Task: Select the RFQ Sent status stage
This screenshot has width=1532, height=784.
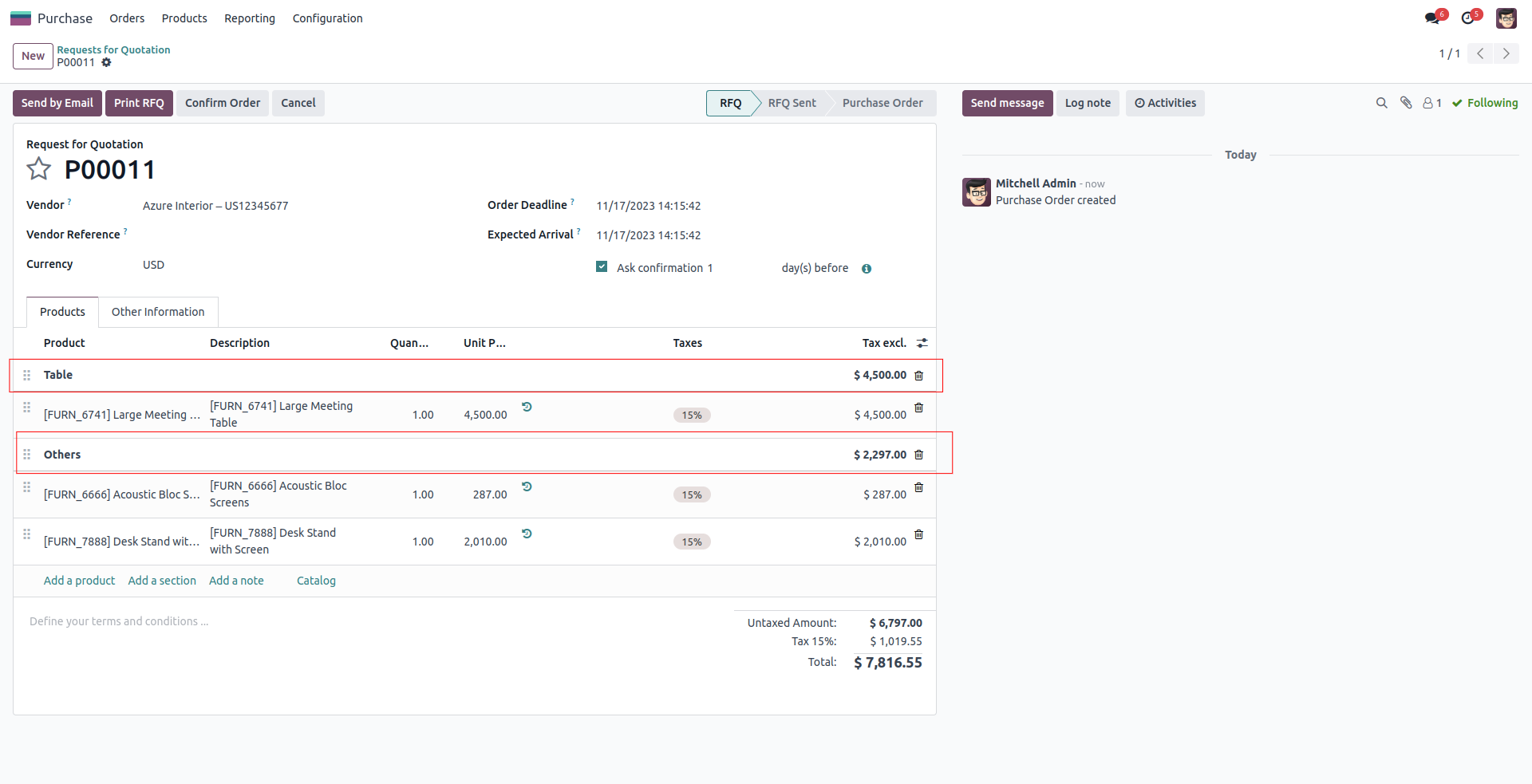Action: (x=792, y=103)
